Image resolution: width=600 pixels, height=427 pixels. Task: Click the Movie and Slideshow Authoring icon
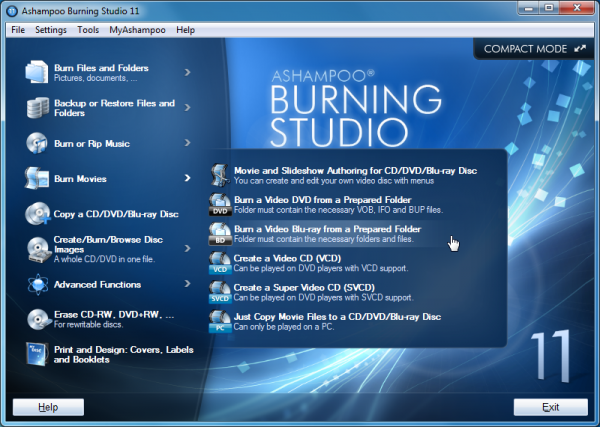click(x=220, y=175)
